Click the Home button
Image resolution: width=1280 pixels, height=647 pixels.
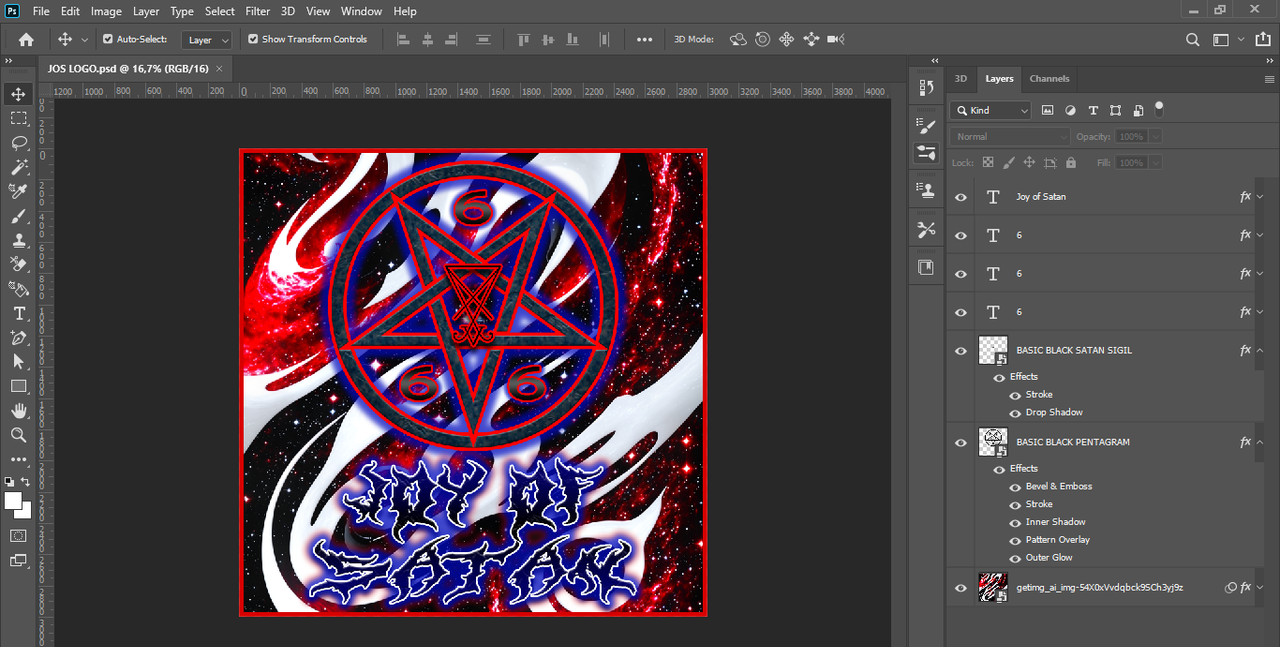[26, 40]
